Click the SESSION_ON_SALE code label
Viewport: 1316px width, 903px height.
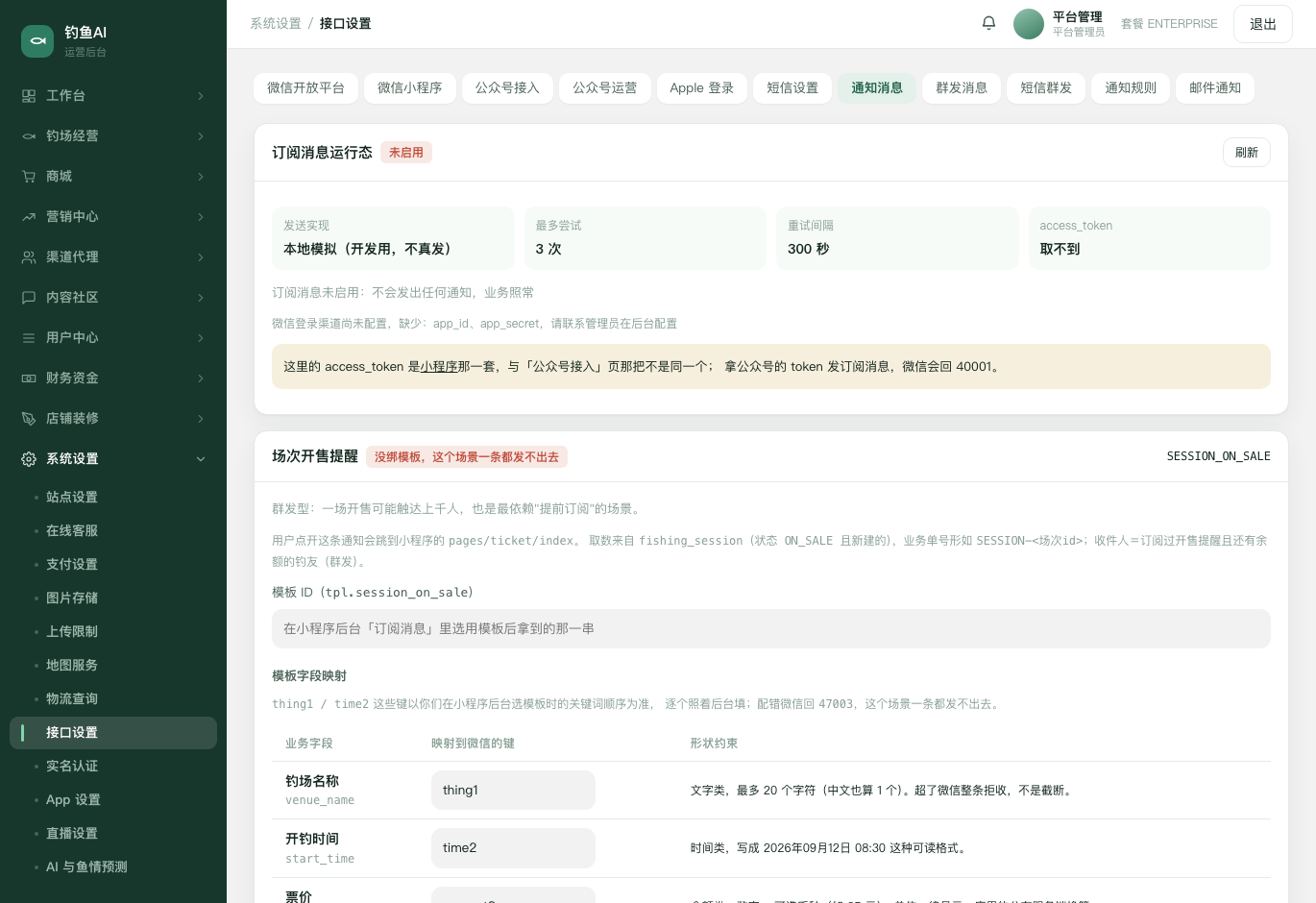coord(1218,457)
